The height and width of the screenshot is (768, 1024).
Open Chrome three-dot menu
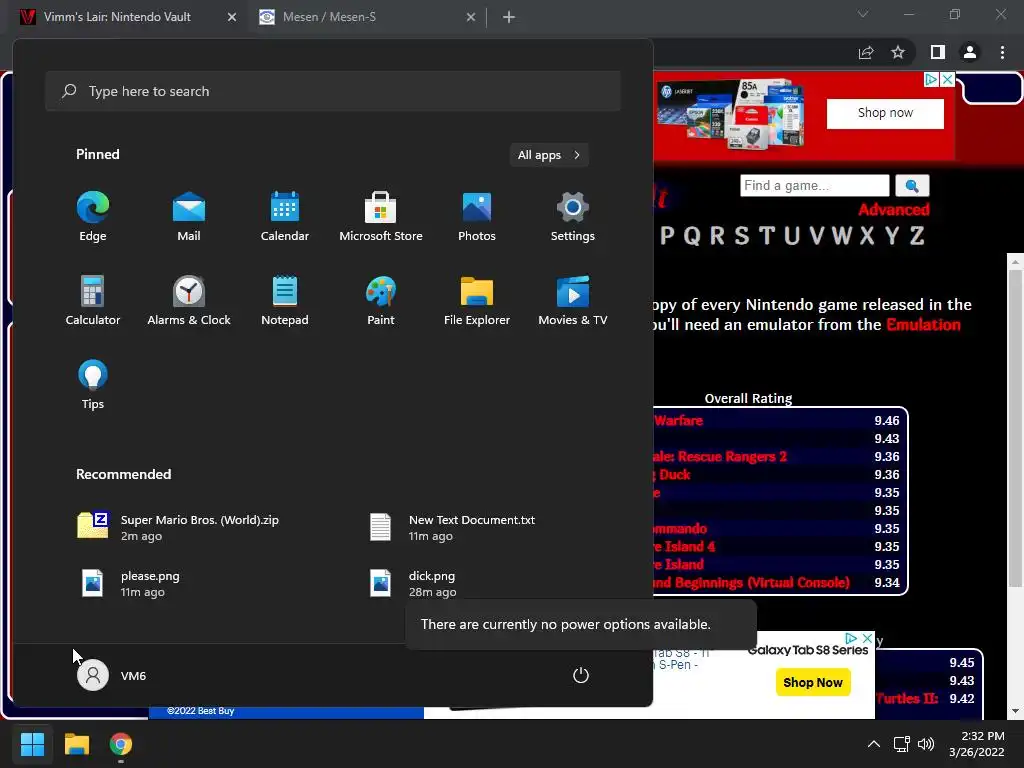pos(1002,52)
